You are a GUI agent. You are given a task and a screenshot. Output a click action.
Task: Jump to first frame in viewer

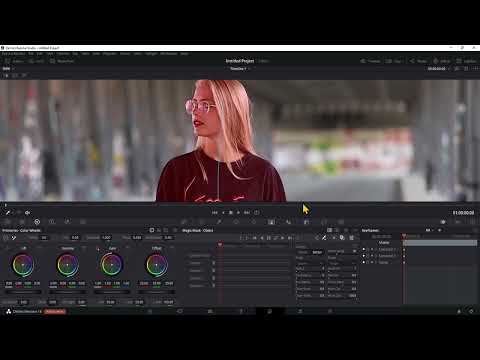click(215, 213)
